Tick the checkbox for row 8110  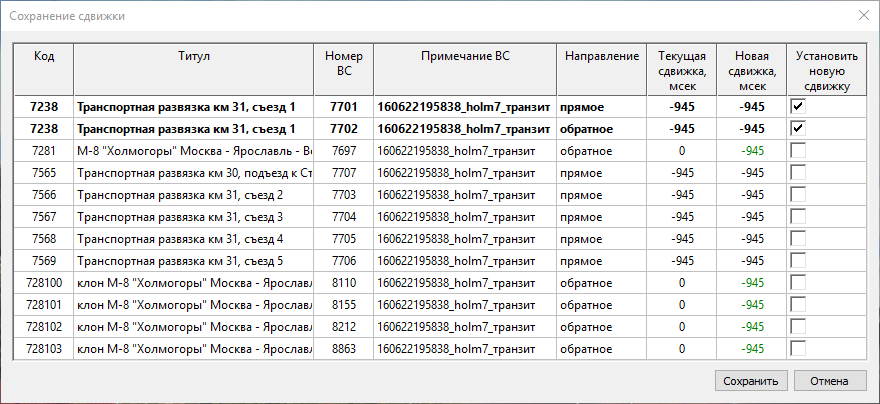click(x=798, y=282)
